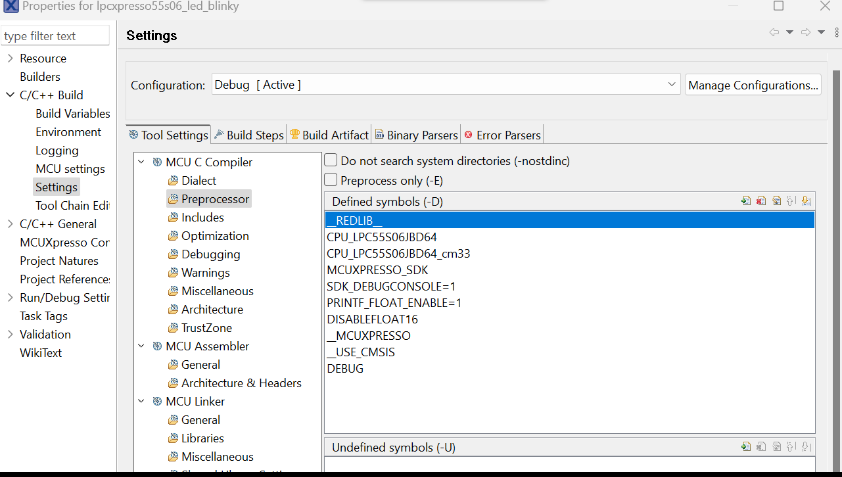
Task: Click Edit icon in Undefined symbols toolbar
Action: tap(776, 447)
